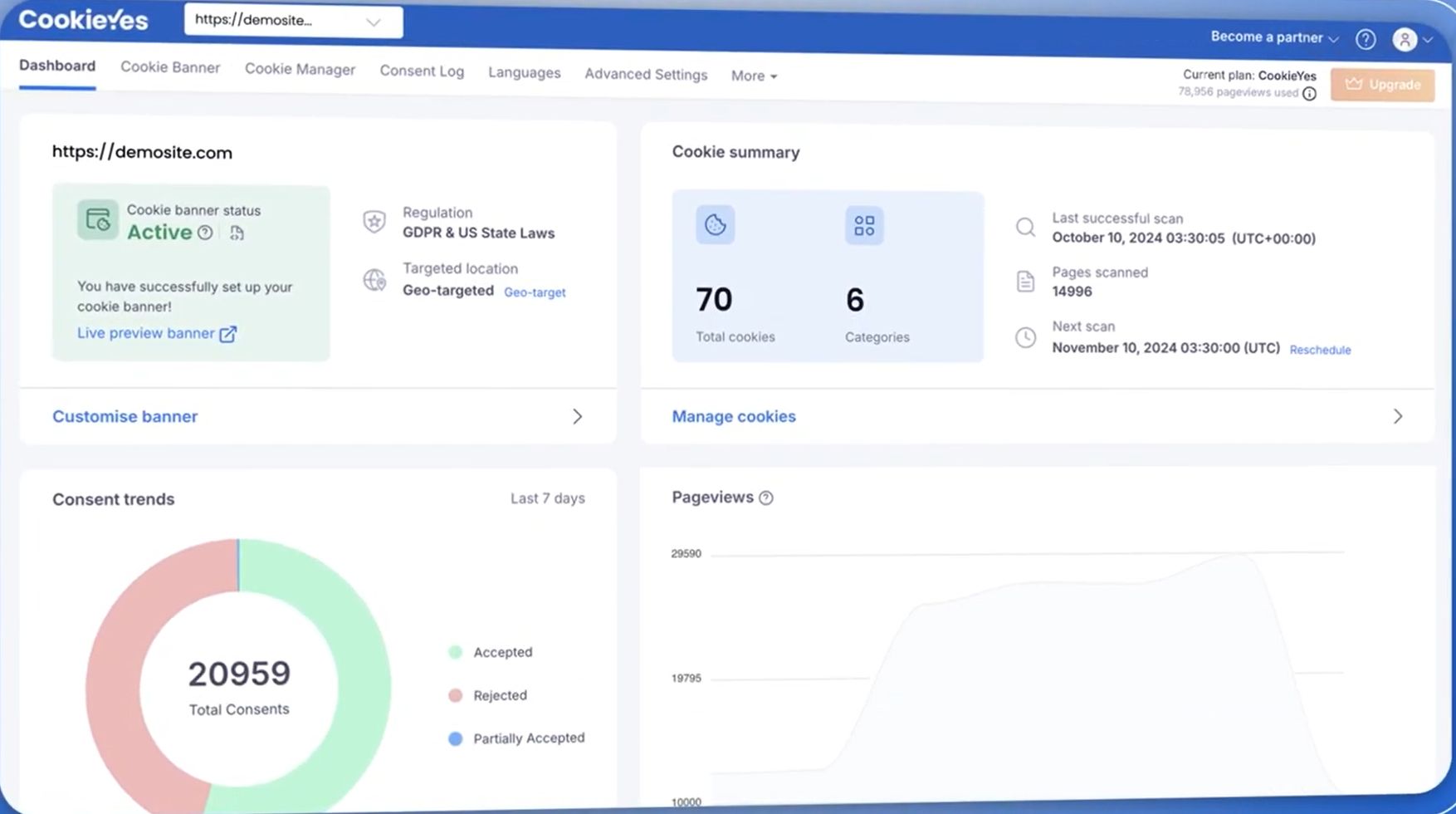The width and height of the screenshot is (1456, 814).
Task: Click the help question mark icon in the top bar
Action: coord(1365,39)
